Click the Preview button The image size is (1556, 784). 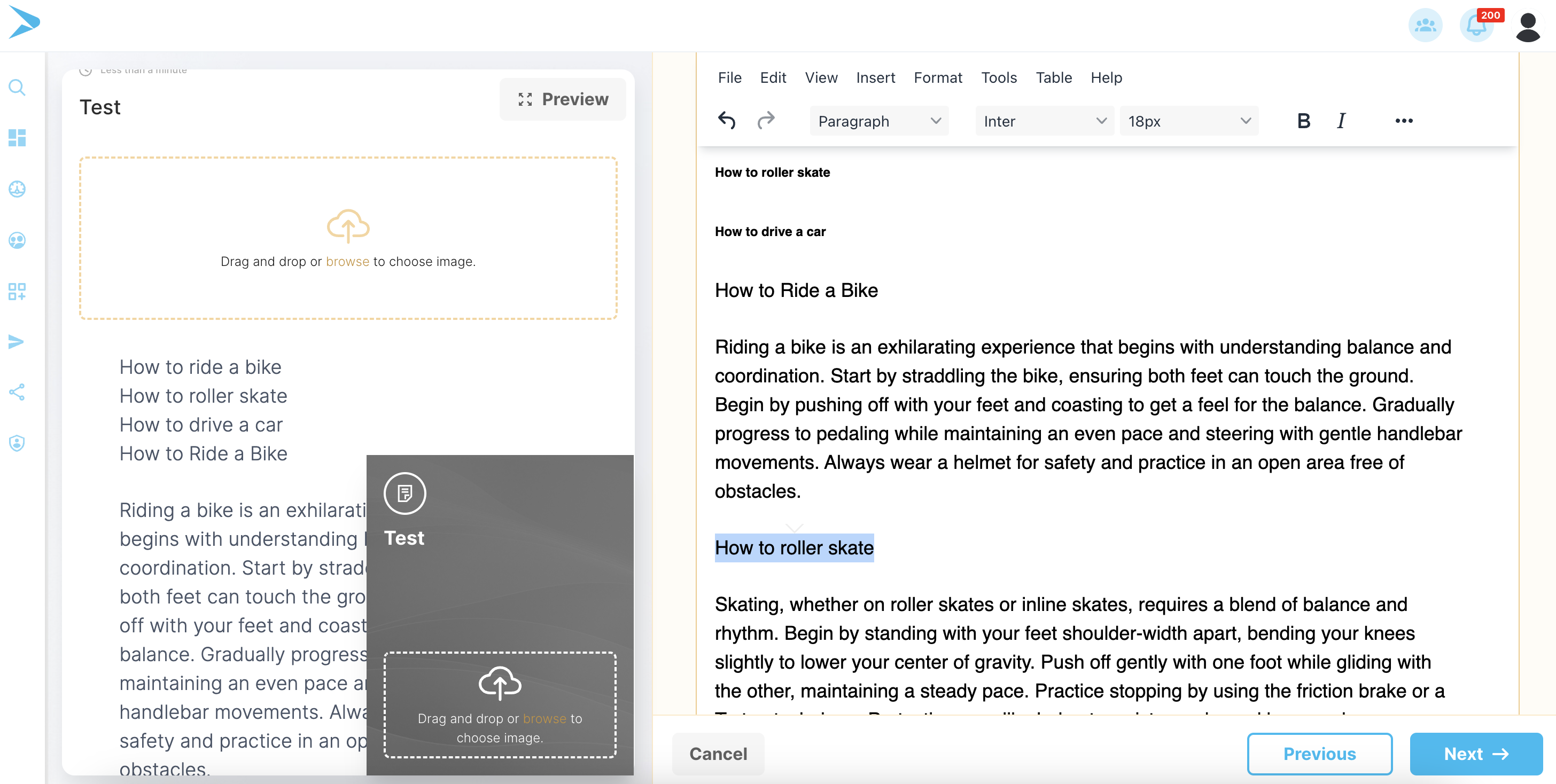562,99
